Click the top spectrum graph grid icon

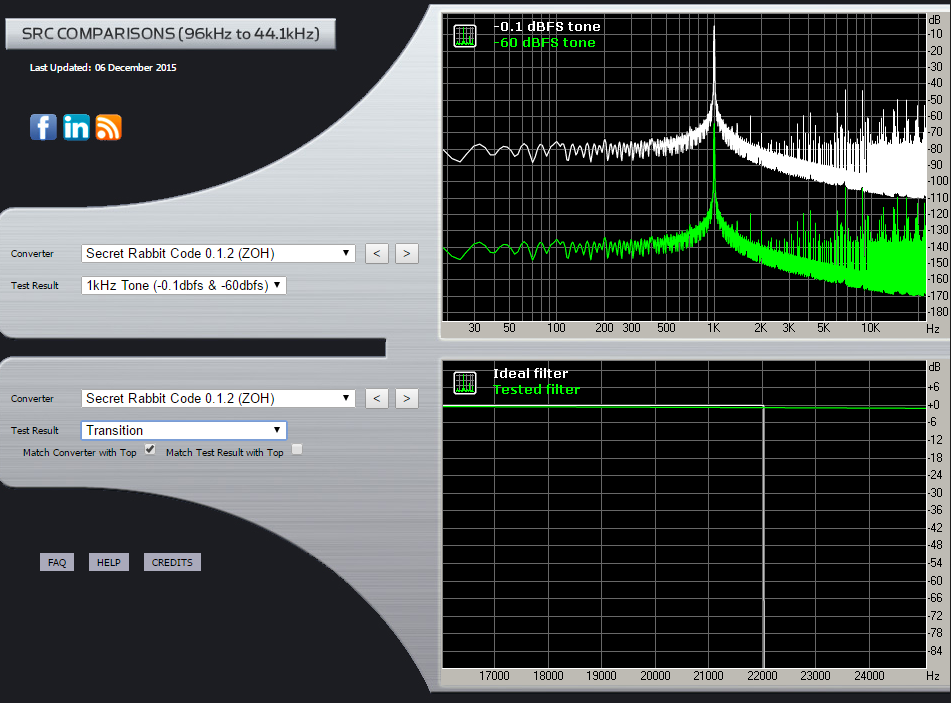[465, 36]
